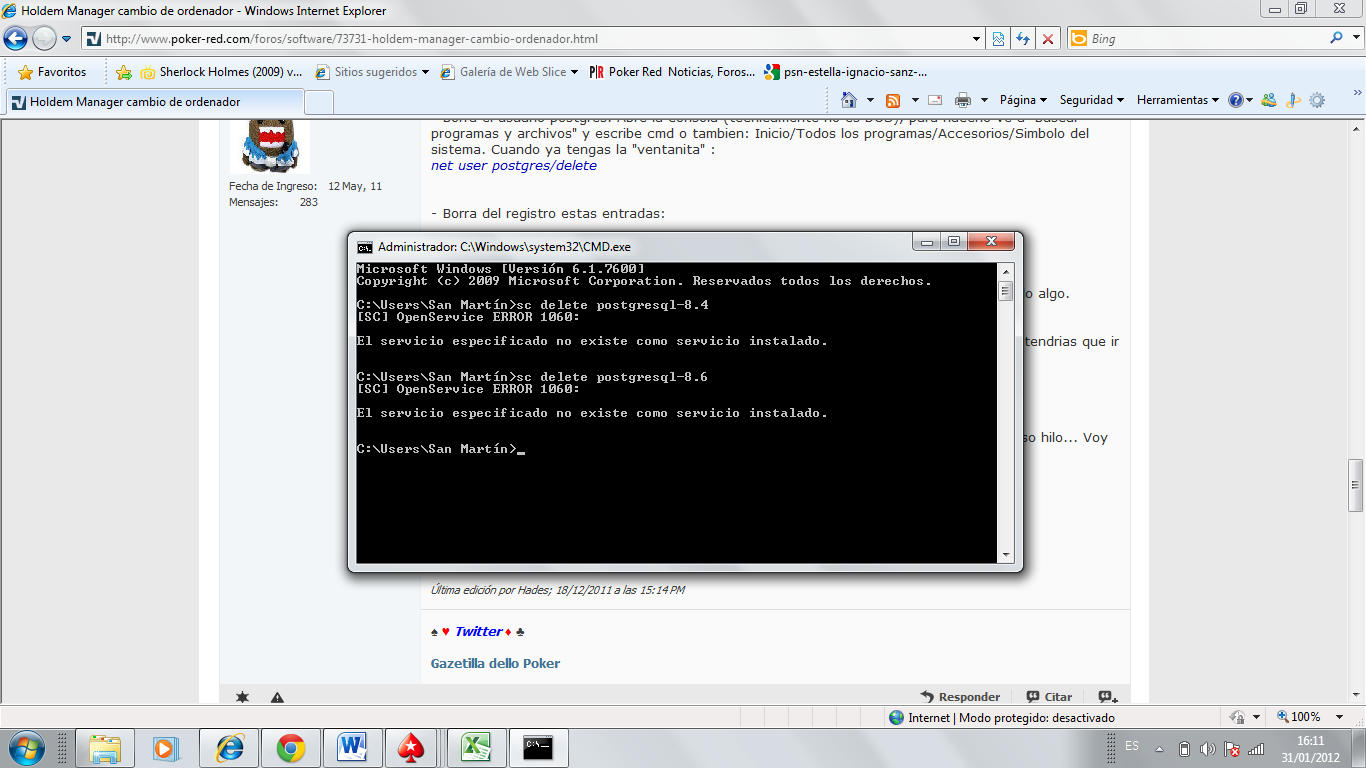
Task: View RSS feeds on this page
Action: click(893, 100)
